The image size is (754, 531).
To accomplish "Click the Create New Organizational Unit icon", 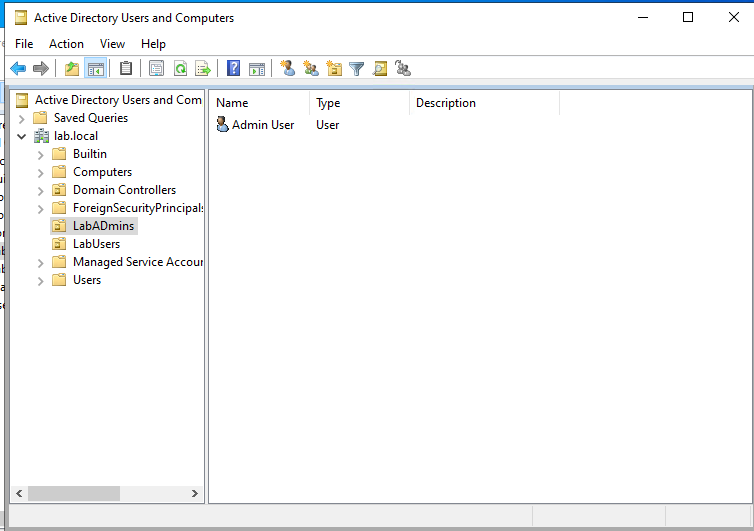I will (334, 69).
